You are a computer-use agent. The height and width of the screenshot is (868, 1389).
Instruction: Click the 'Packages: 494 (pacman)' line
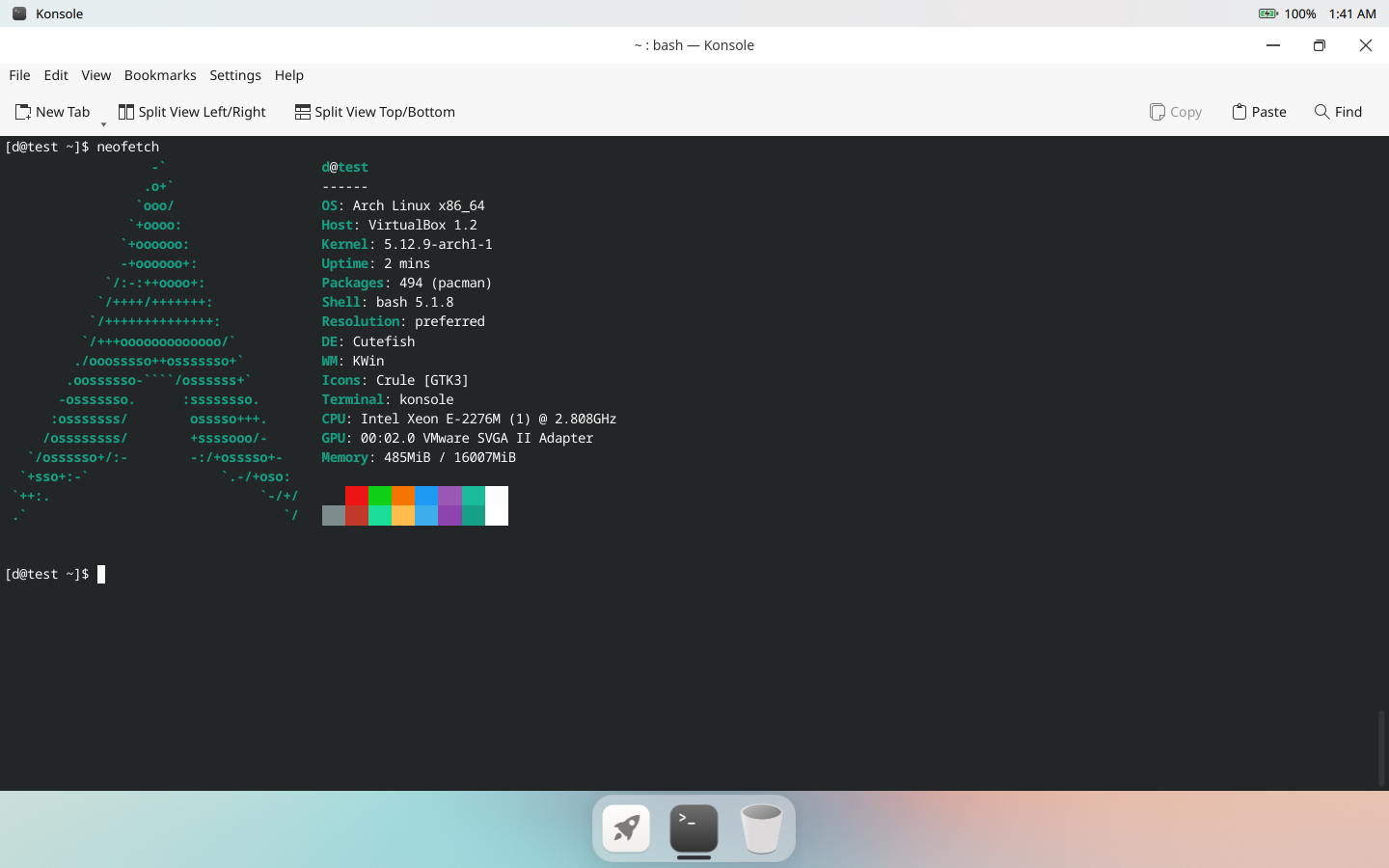pyautogui.click(x=407, y=283)
